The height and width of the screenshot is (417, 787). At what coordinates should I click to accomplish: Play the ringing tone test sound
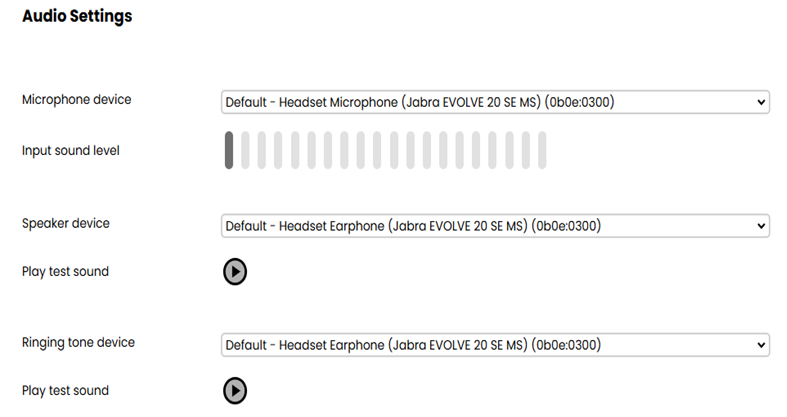pos(235,390)
